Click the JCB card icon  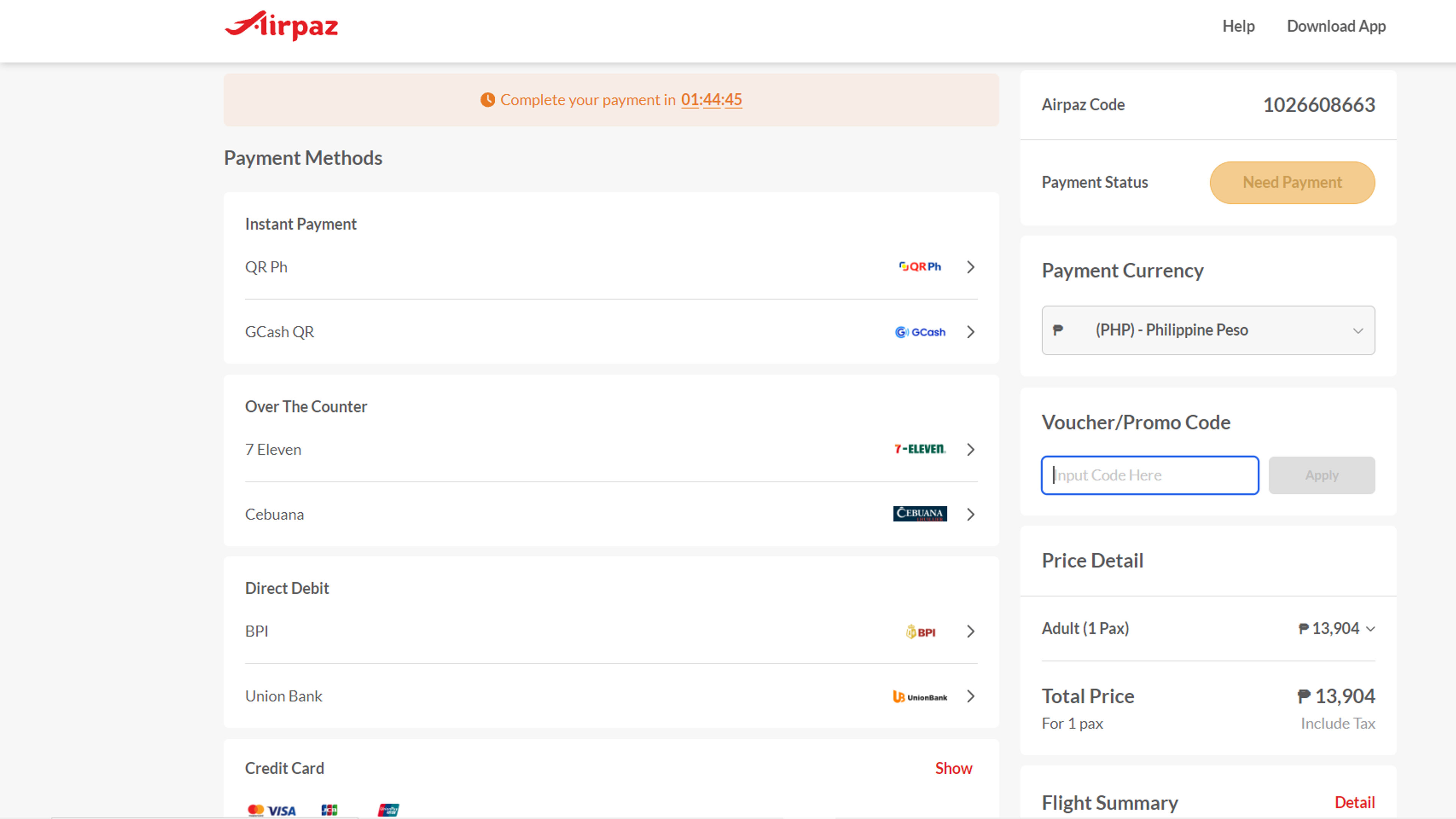click(x=329, y=810)
